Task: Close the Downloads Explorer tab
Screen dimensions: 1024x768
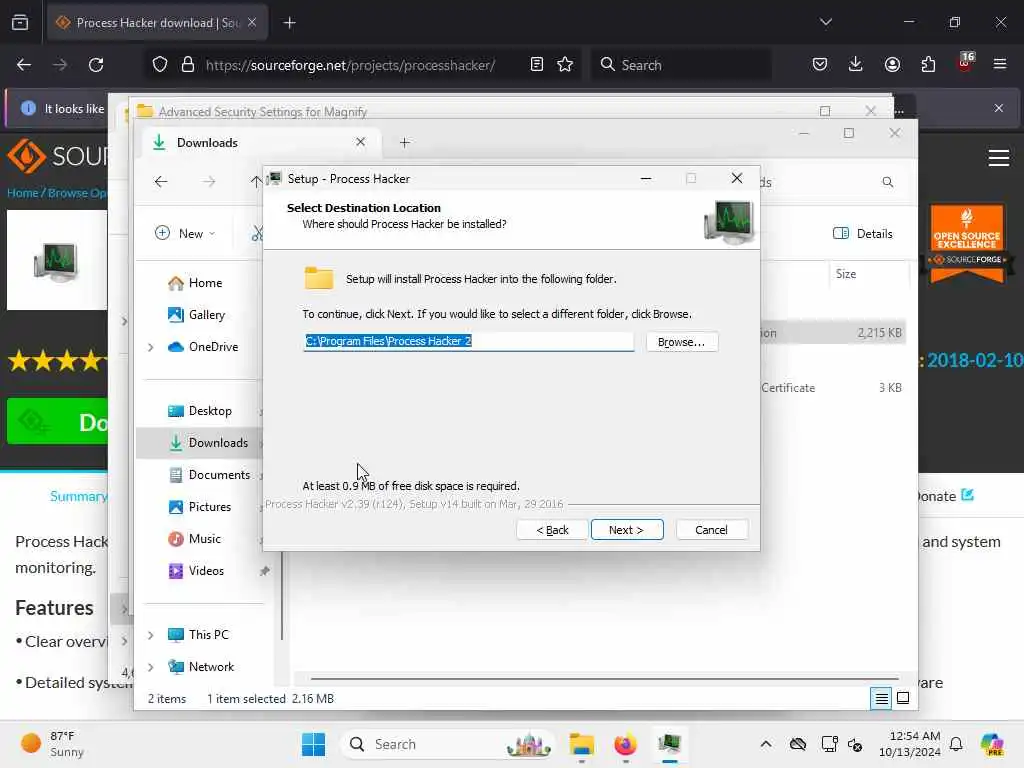Action: (x=360, y=142)
